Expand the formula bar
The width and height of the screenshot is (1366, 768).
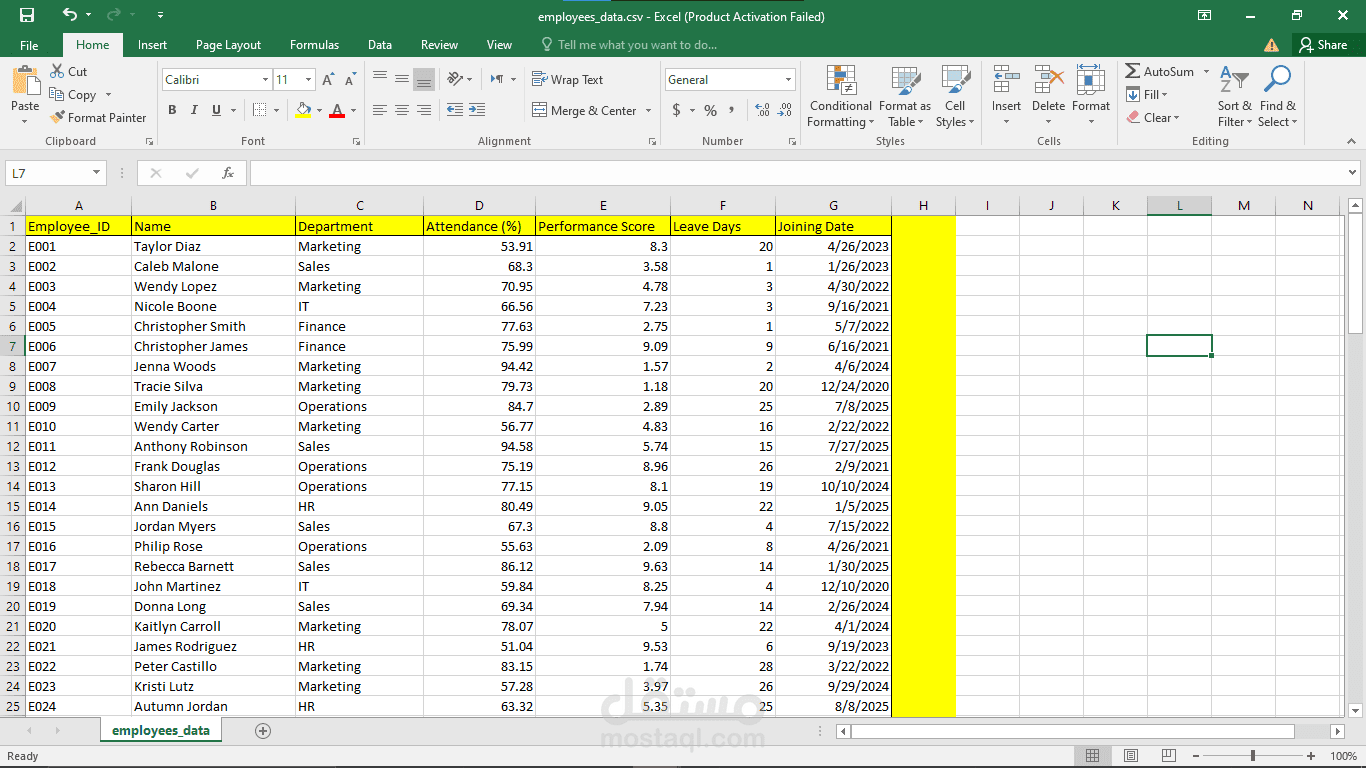coord(1353,173)
